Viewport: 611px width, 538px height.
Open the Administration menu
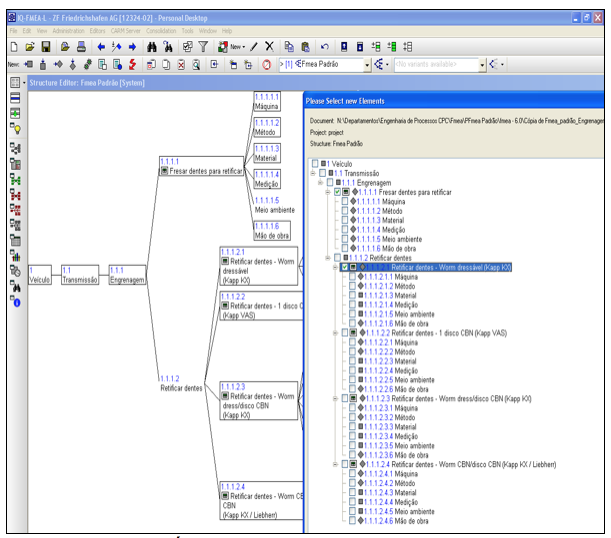coord(68,31)
